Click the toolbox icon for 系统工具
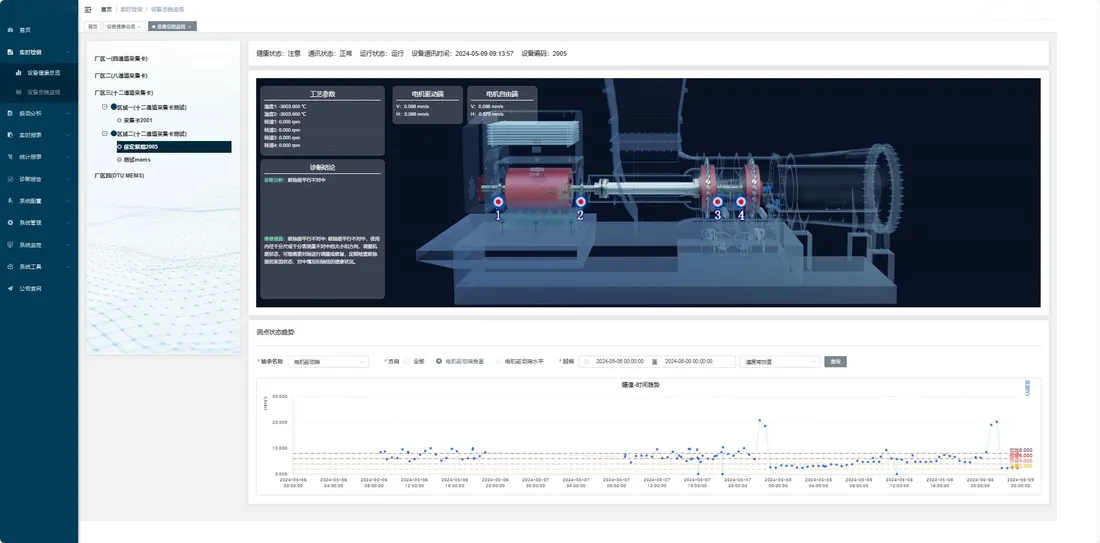This screenshot has height=543, width=1100. pos(10,267)
